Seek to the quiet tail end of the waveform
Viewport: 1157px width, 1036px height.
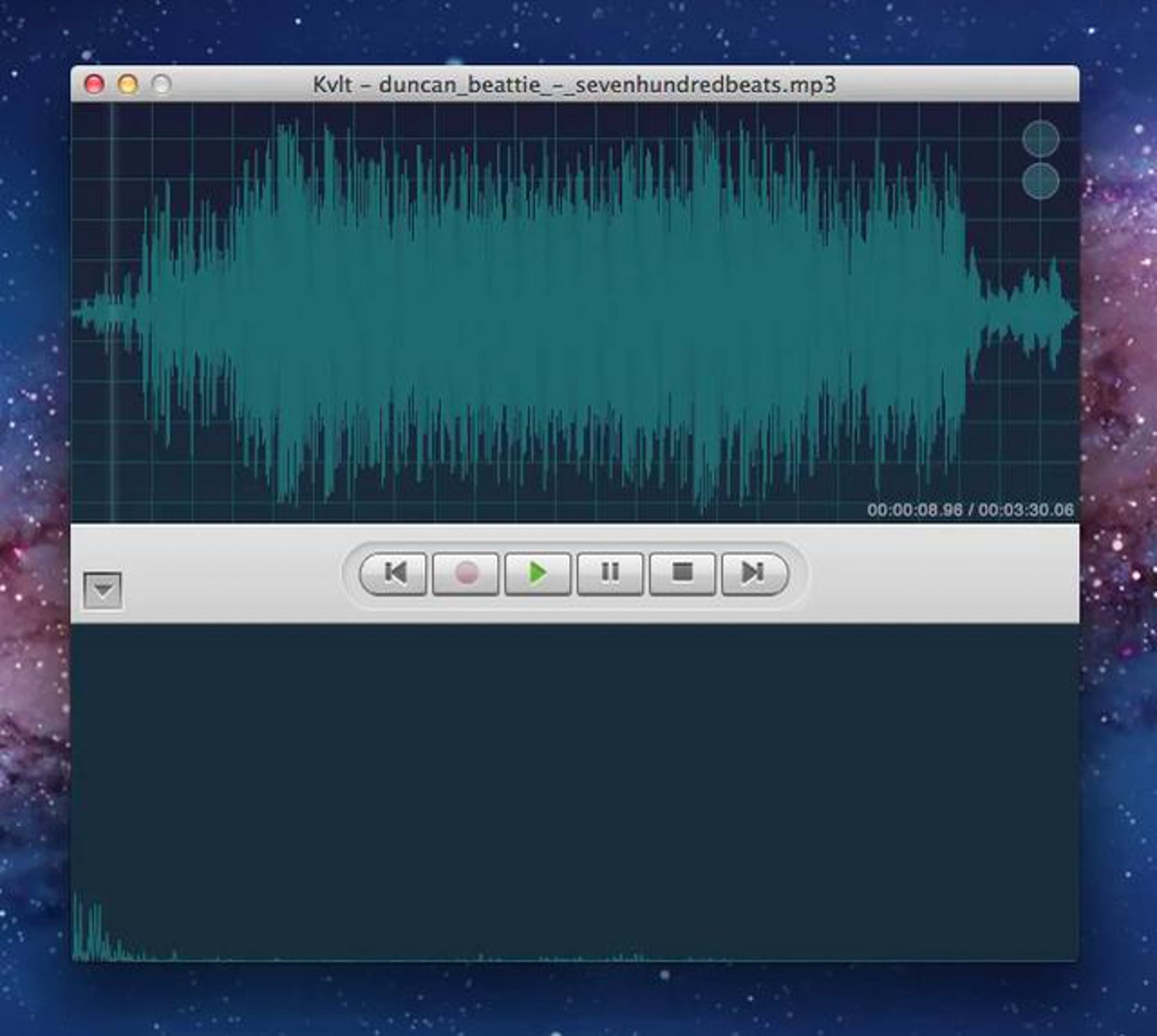(x=1024, y=313)
